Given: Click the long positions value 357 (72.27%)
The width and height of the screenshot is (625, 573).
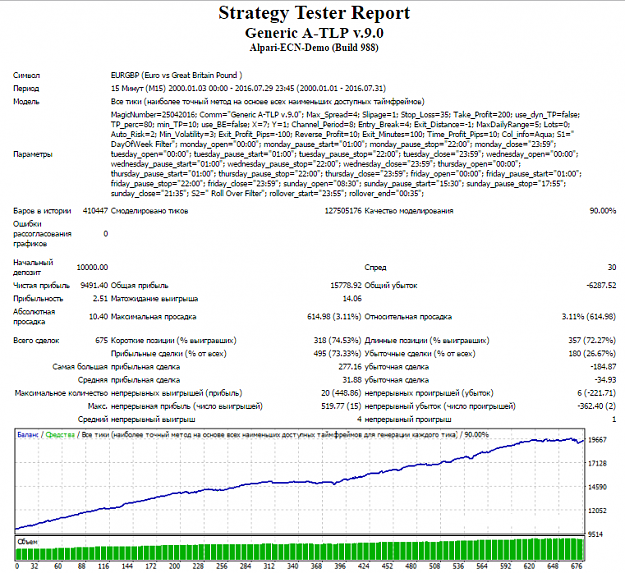Looking at the screenshot, I should click(x=592, y=341).
